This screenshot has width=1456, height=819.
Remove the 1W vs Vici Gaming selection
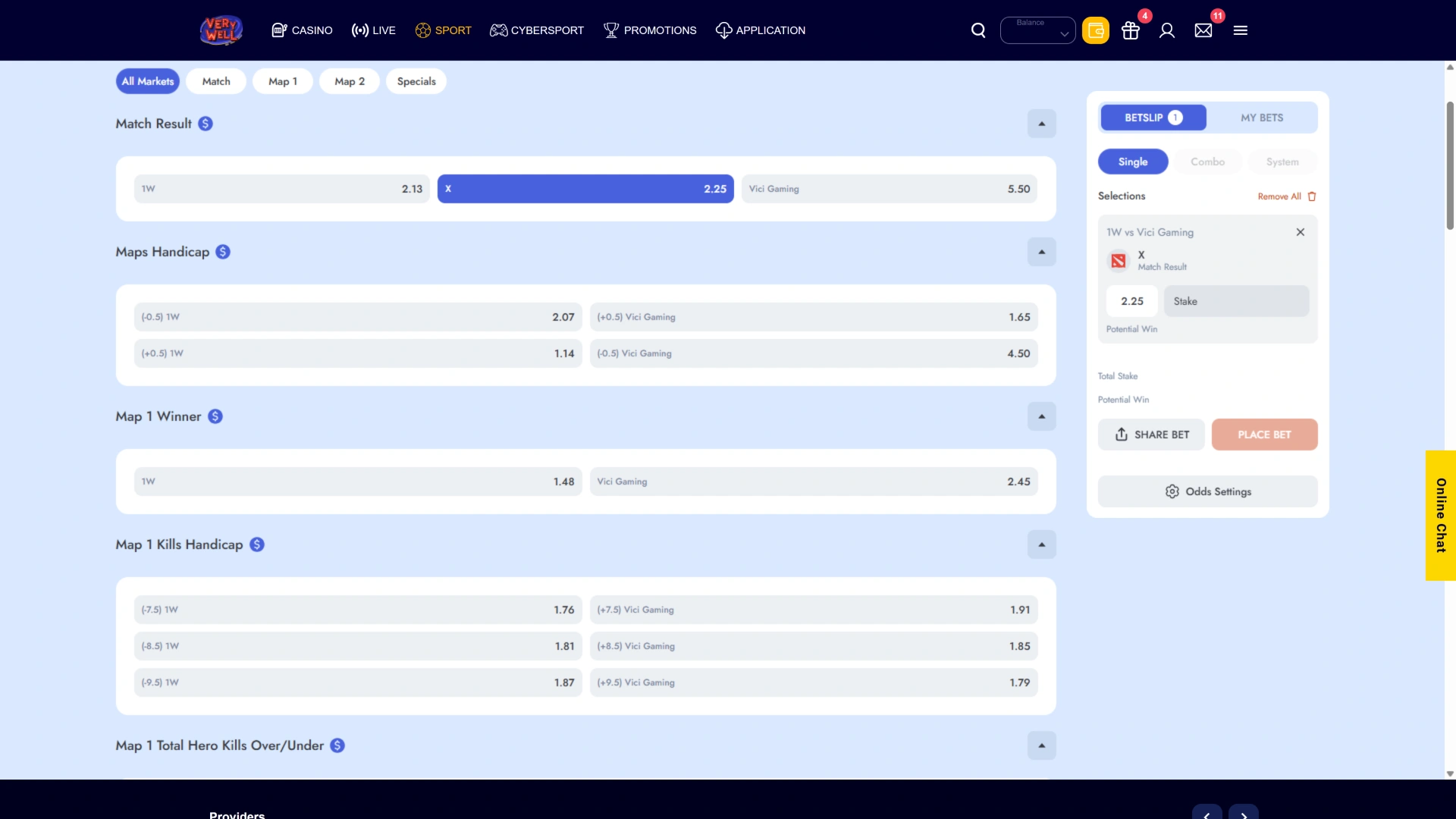[x=1301, y=232]
